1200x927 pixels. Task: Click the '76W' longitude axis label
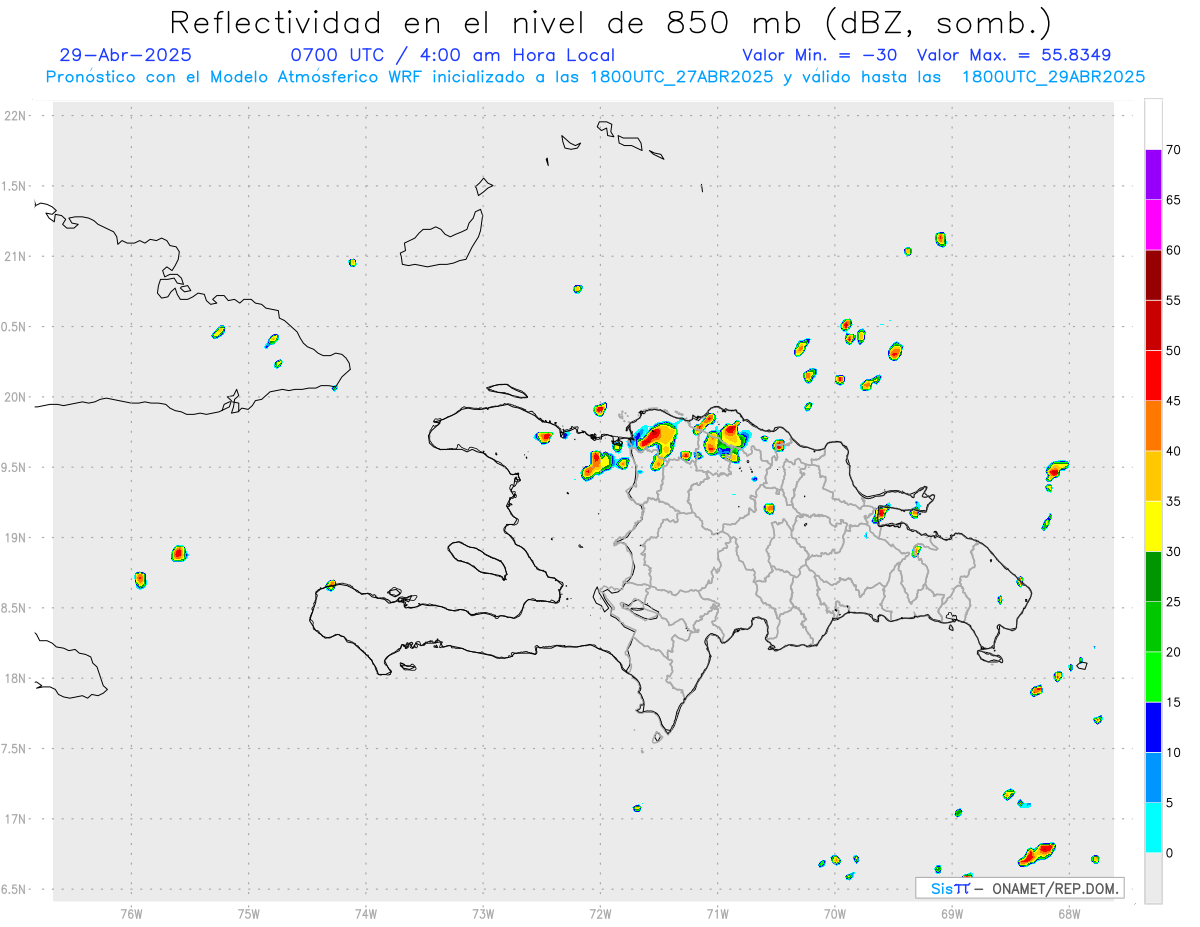click(131, 912)
